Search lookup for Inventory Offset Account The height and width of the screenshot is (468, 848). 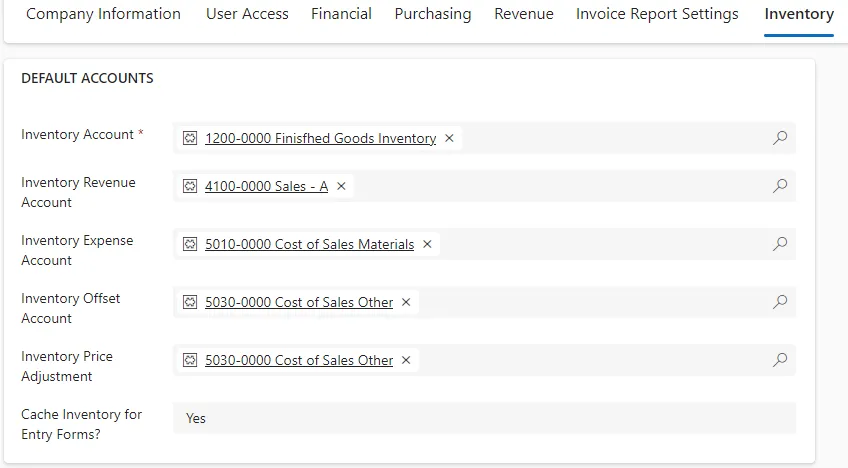pos(780,302)
